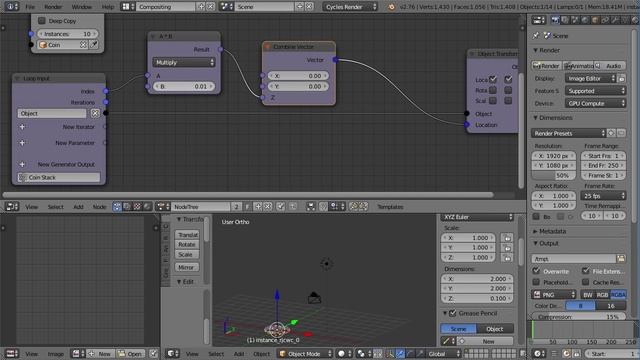Adjust the Compression 15% slider
640x360 pixels.
579,317
